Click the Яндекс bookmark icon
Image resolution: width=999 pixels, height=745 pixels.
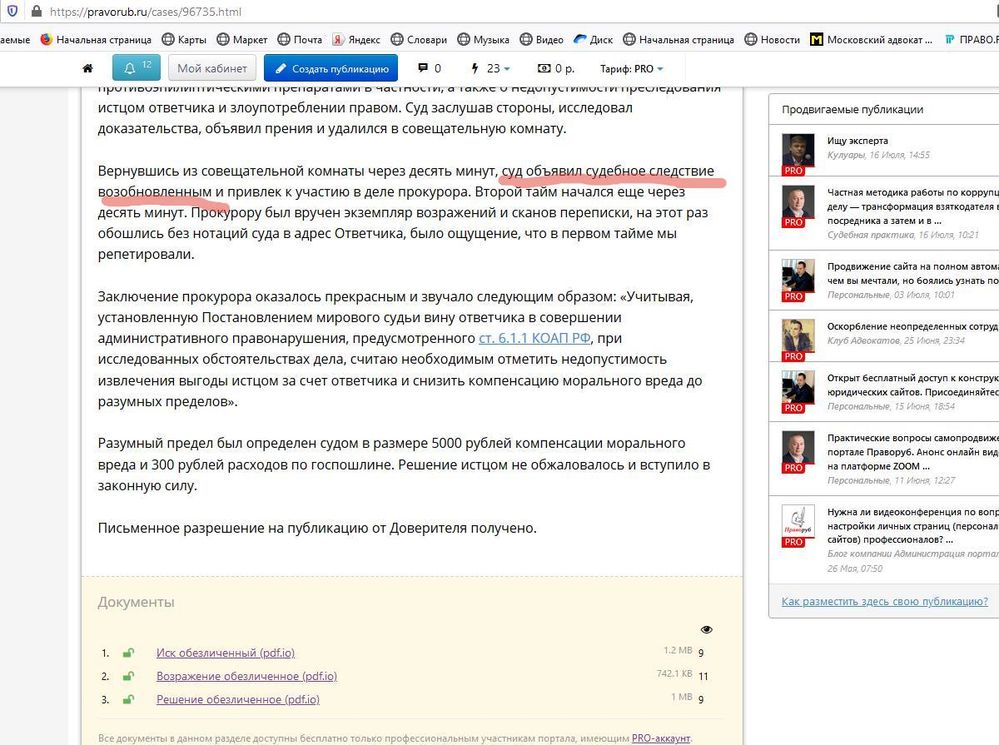(339, 40)
